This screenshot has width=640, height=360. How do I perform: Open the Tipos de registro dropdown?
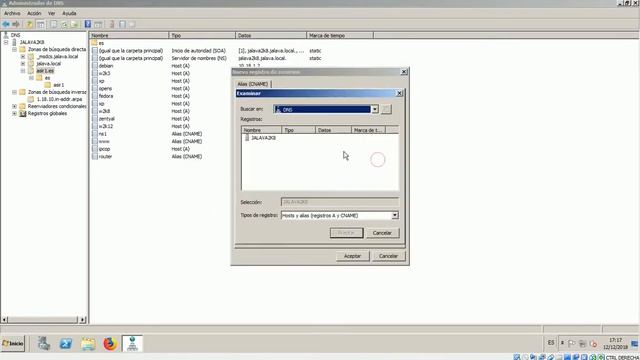click(x=395, y=215)
